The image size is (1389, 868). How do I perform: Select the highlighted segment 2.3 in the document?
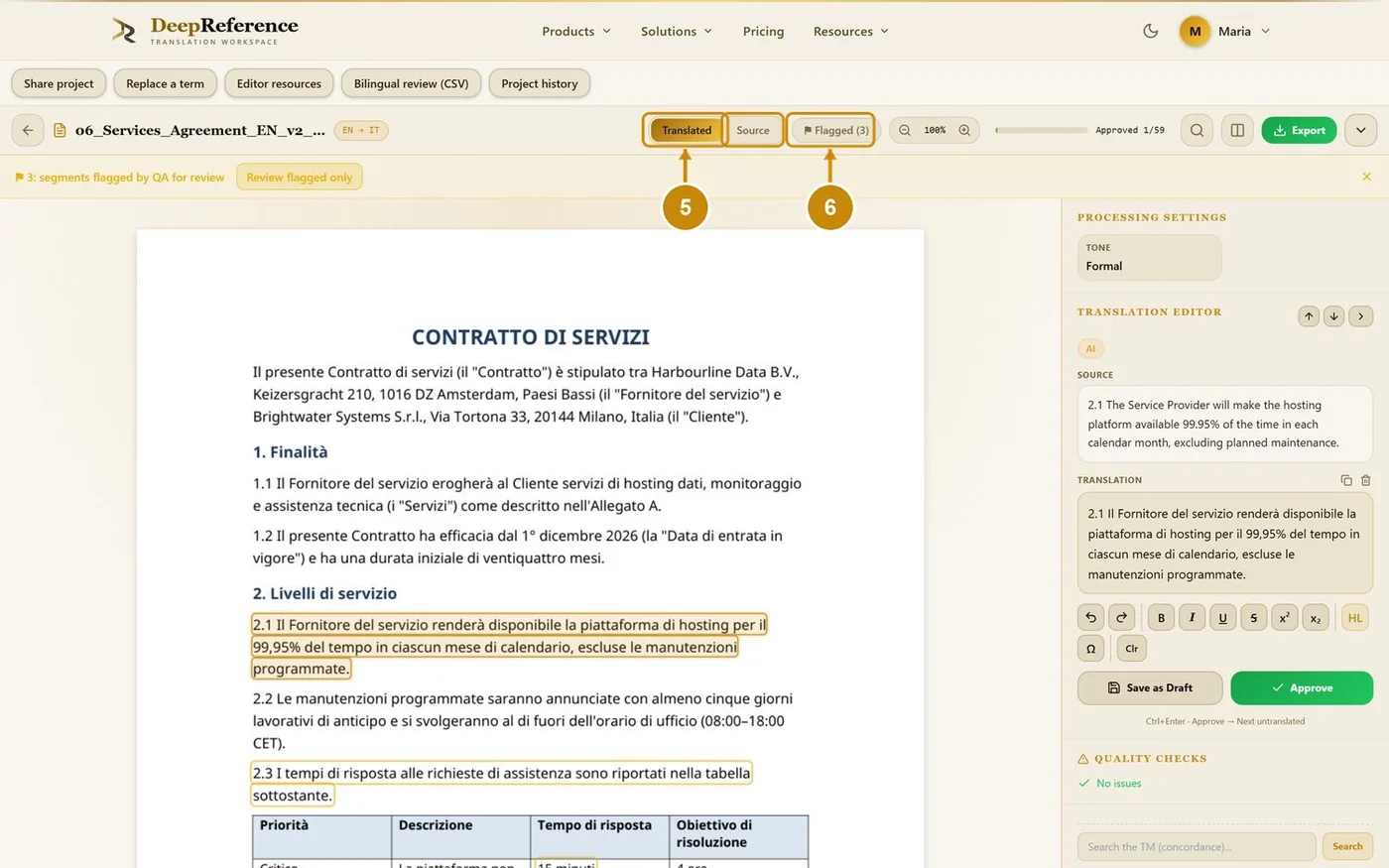pos(501,784)
